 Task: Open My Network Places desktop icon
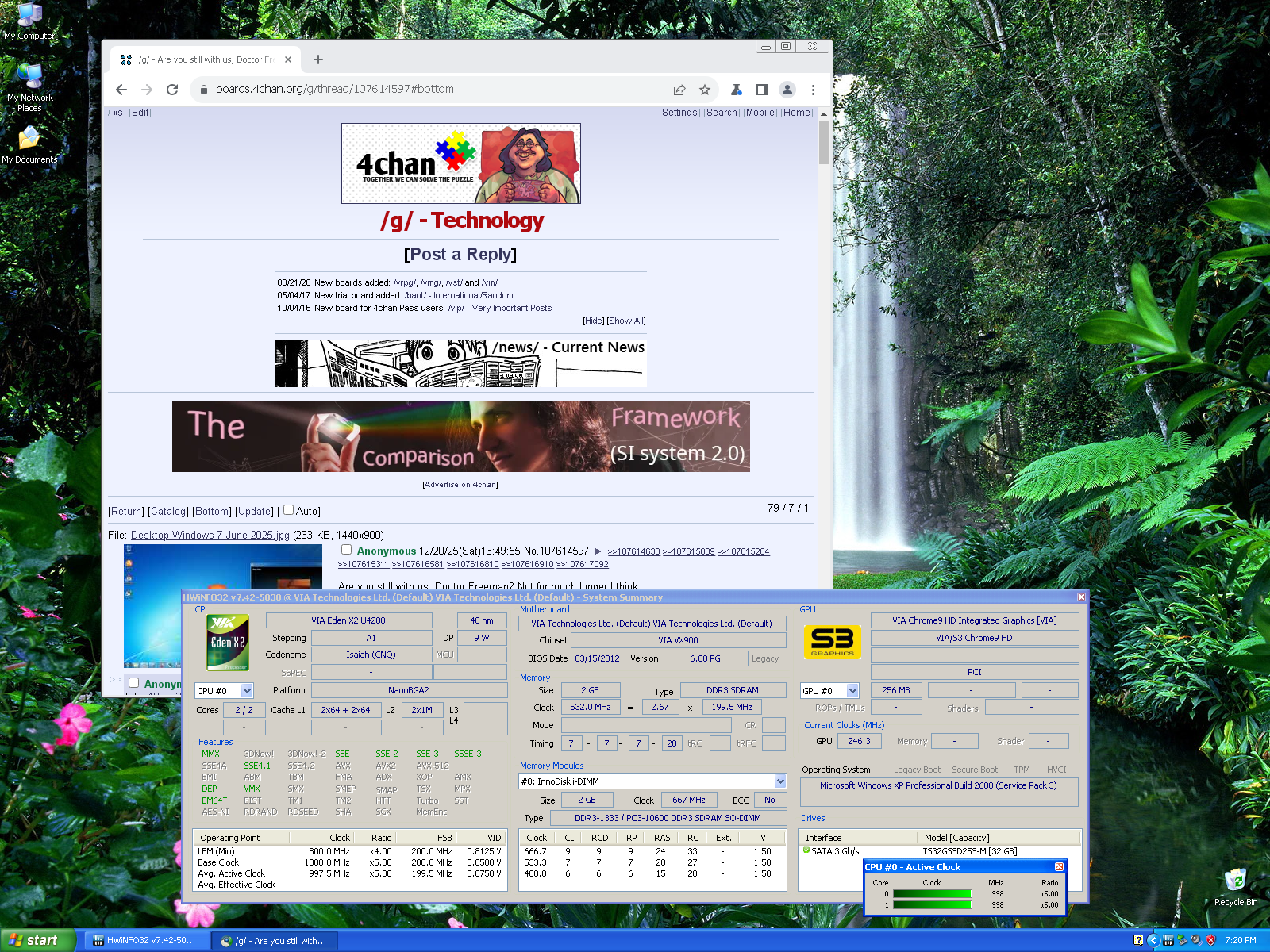[x=29, y=87]
